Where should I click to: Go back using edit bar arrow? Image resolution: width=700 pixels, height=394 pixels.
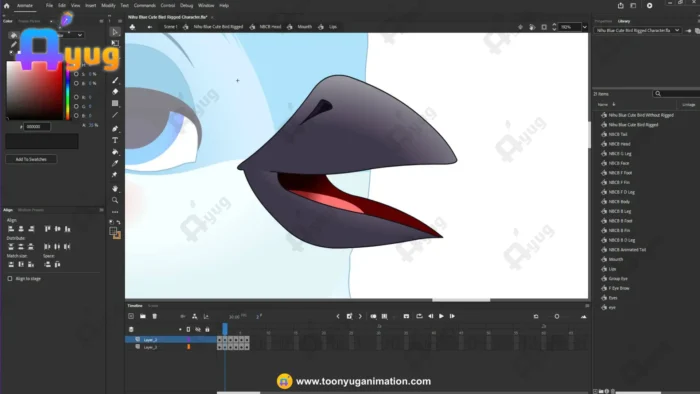pos(150,27)
